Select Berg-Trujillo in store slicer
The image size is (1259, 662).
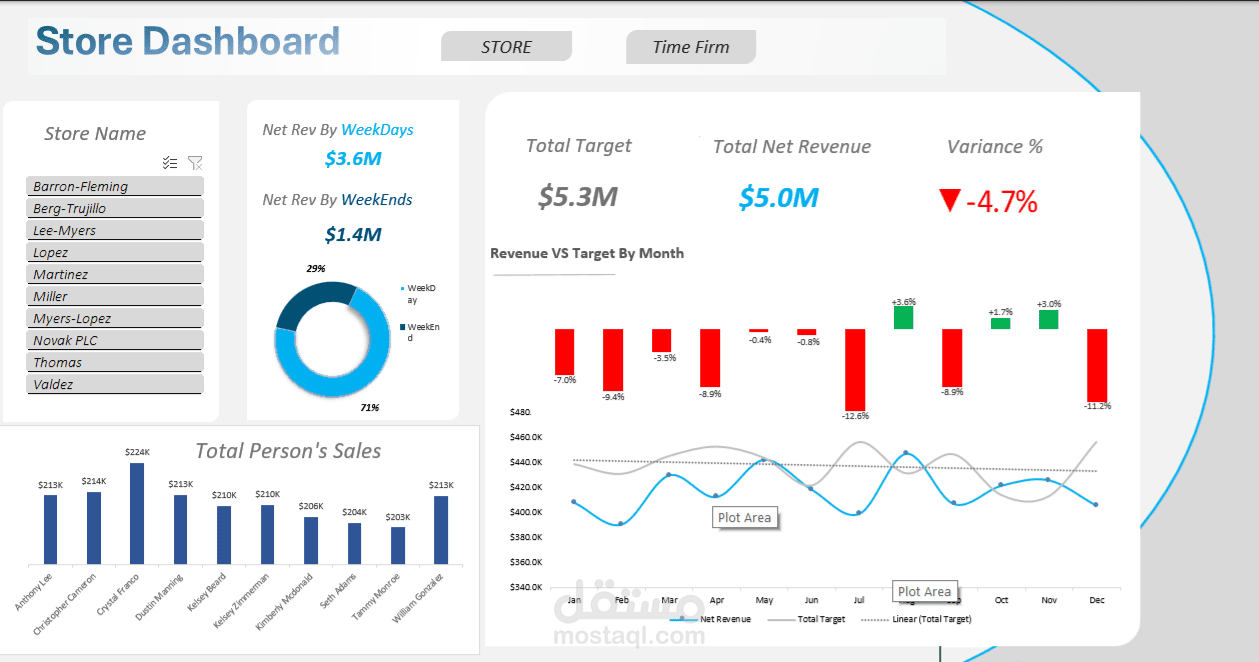coord(115,208)
